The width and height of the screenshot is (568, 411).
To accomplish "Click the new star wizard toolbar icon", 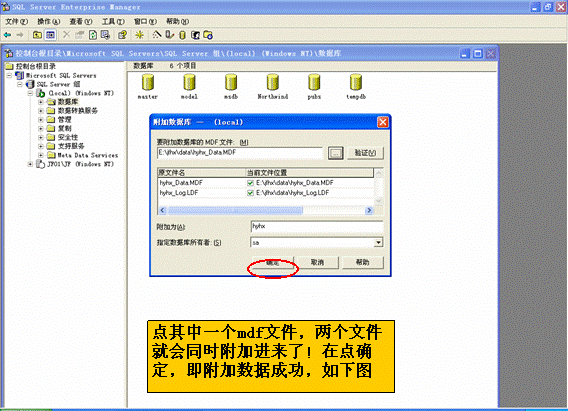I will click(x=139, y=35).
